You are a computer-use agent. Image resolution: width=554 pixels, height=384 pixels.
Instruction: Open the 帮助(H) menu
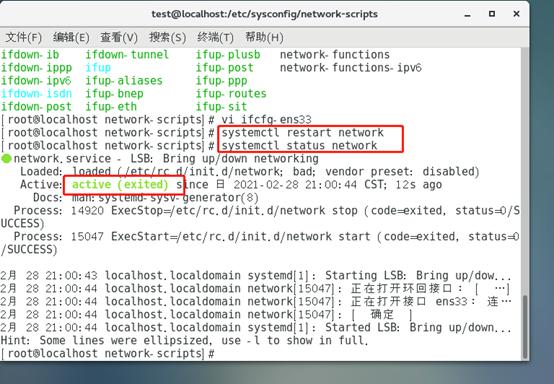pos(264,37)
